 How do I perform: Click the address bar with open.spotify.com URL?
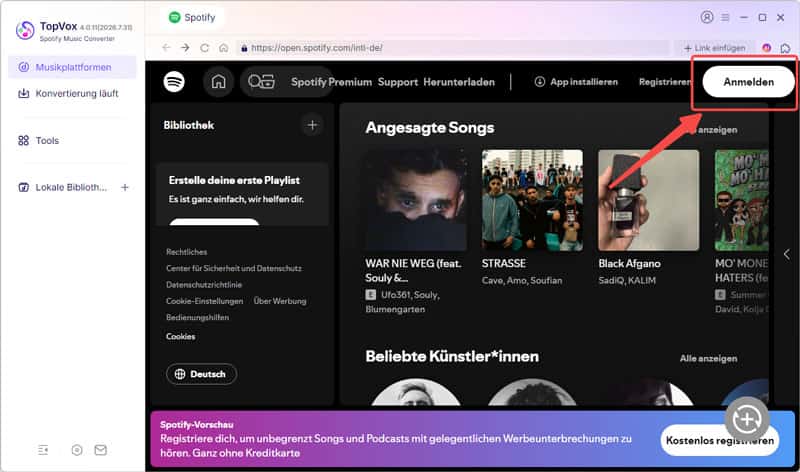tap(453, 47)
